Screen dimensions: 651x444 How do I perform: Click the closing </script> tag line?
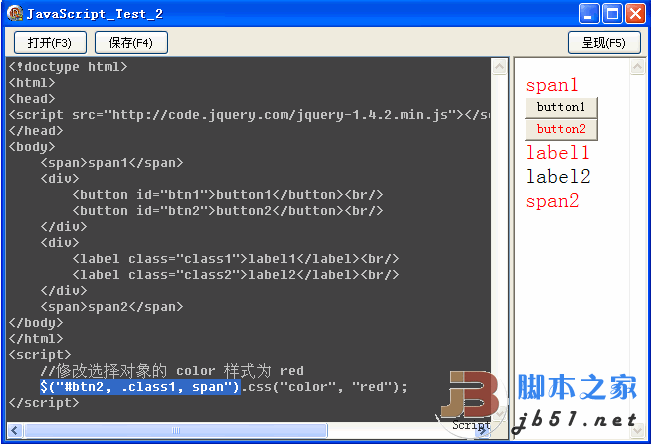point(44,402)
